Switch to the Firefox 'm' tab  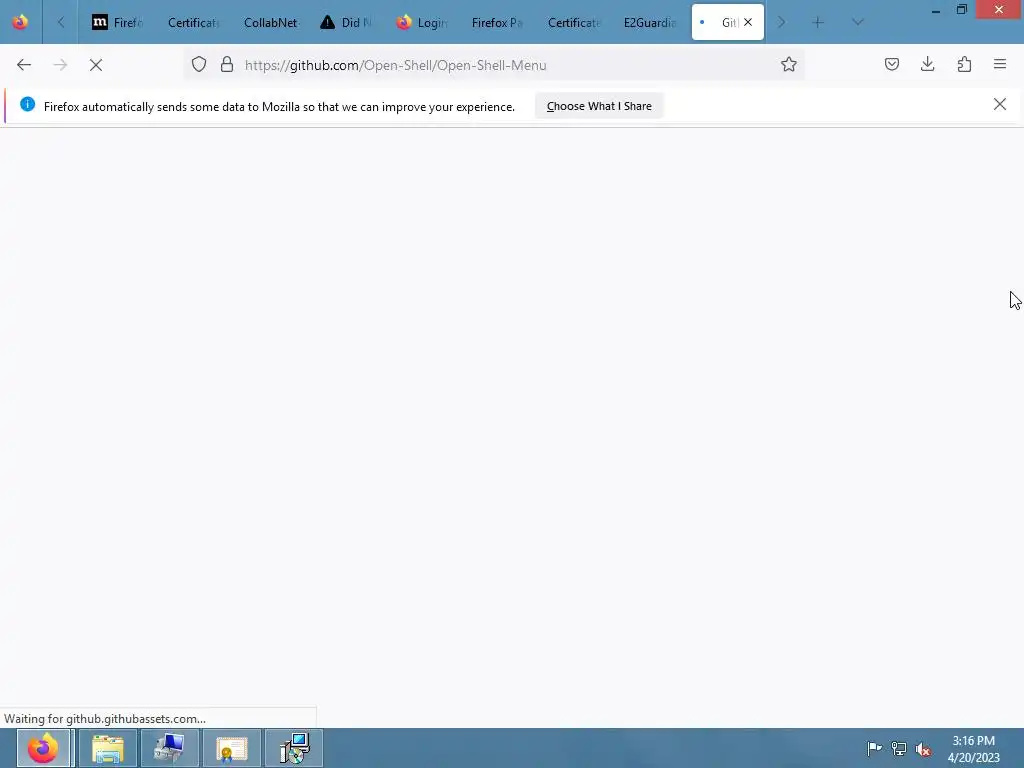118,22
